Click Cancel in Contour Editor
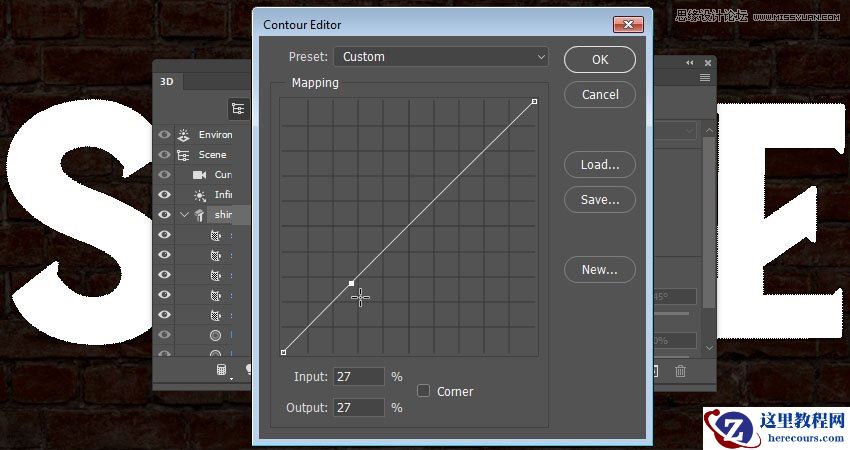This screenshot has width=850, height=450. click(x=600, y=95)
